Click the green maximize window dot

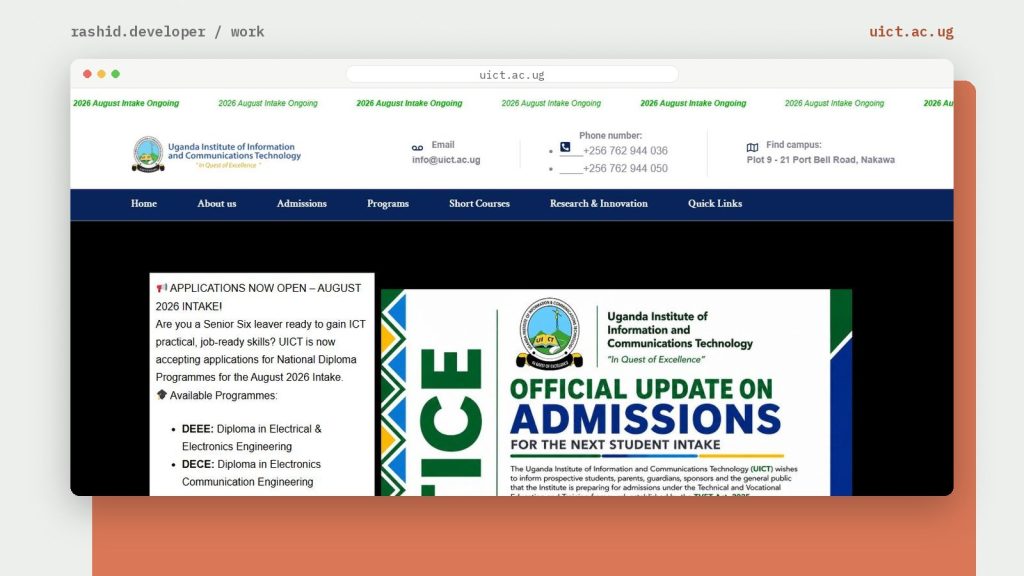(x=116, y=74)
